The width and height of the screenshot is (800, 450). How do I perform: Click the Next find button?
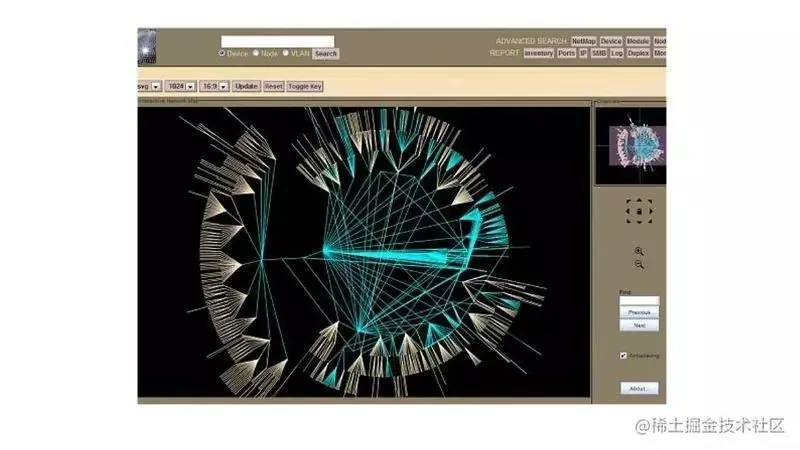(x=639, y=326)
